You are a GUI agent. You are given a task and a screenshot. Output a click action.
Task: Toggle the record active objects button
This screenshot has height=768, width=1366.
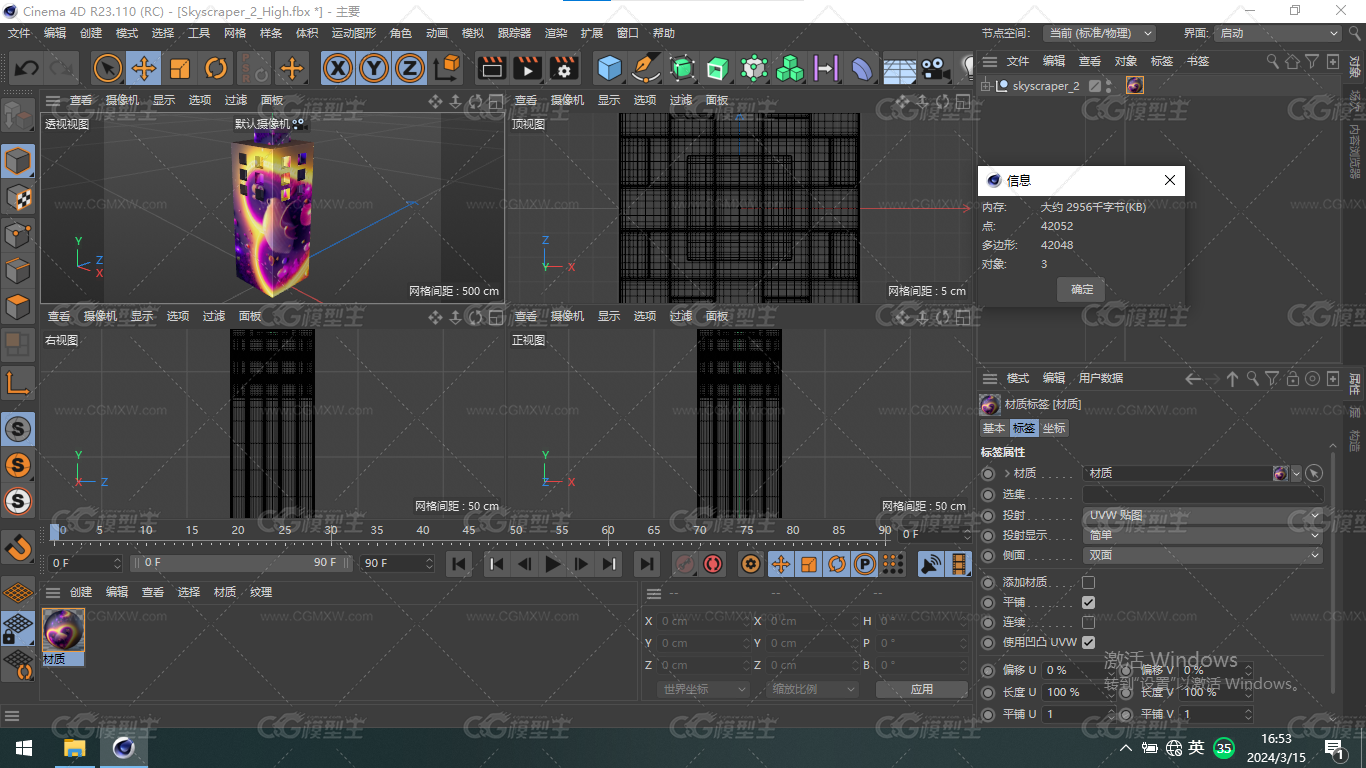click(684, 564)
